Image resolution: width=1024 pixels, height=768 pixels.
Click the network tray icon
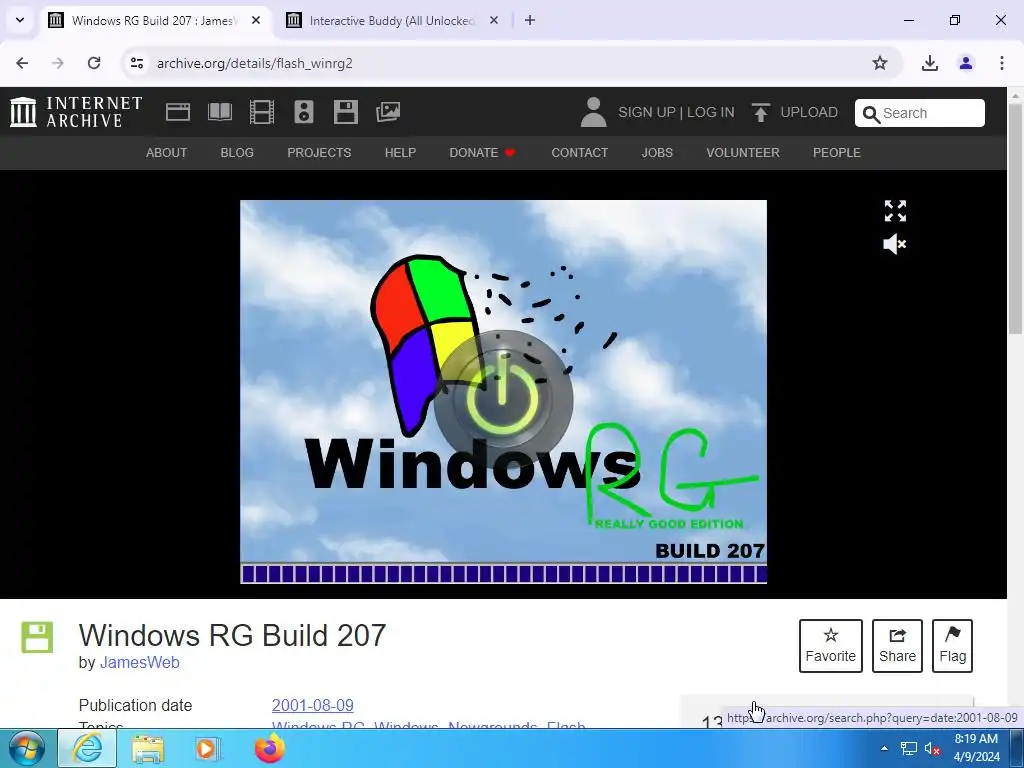click(908, 748)
